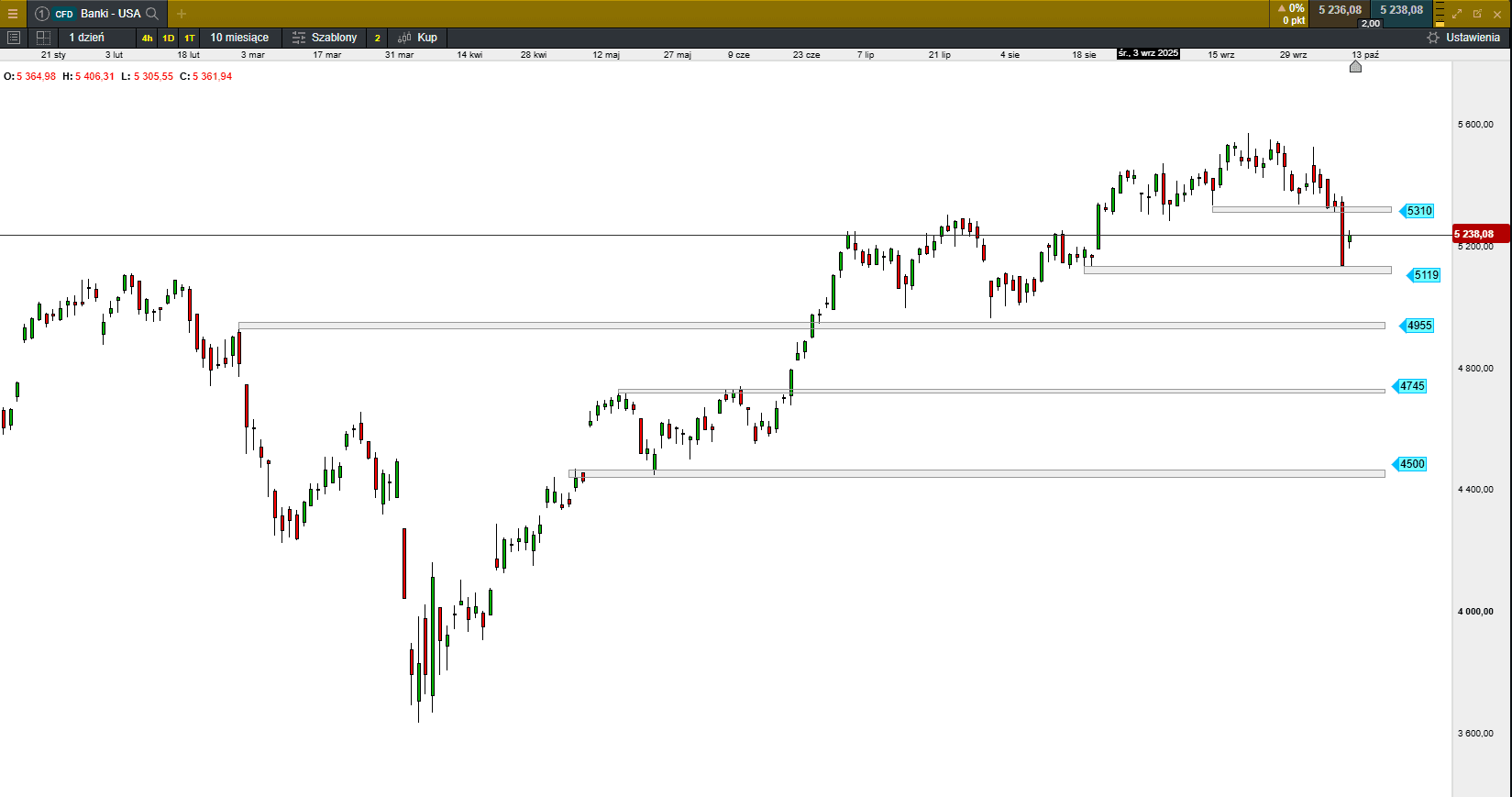Click the sell price 5 236,08
Screen dimensions: 1512x797
(x=1340, y=10)
